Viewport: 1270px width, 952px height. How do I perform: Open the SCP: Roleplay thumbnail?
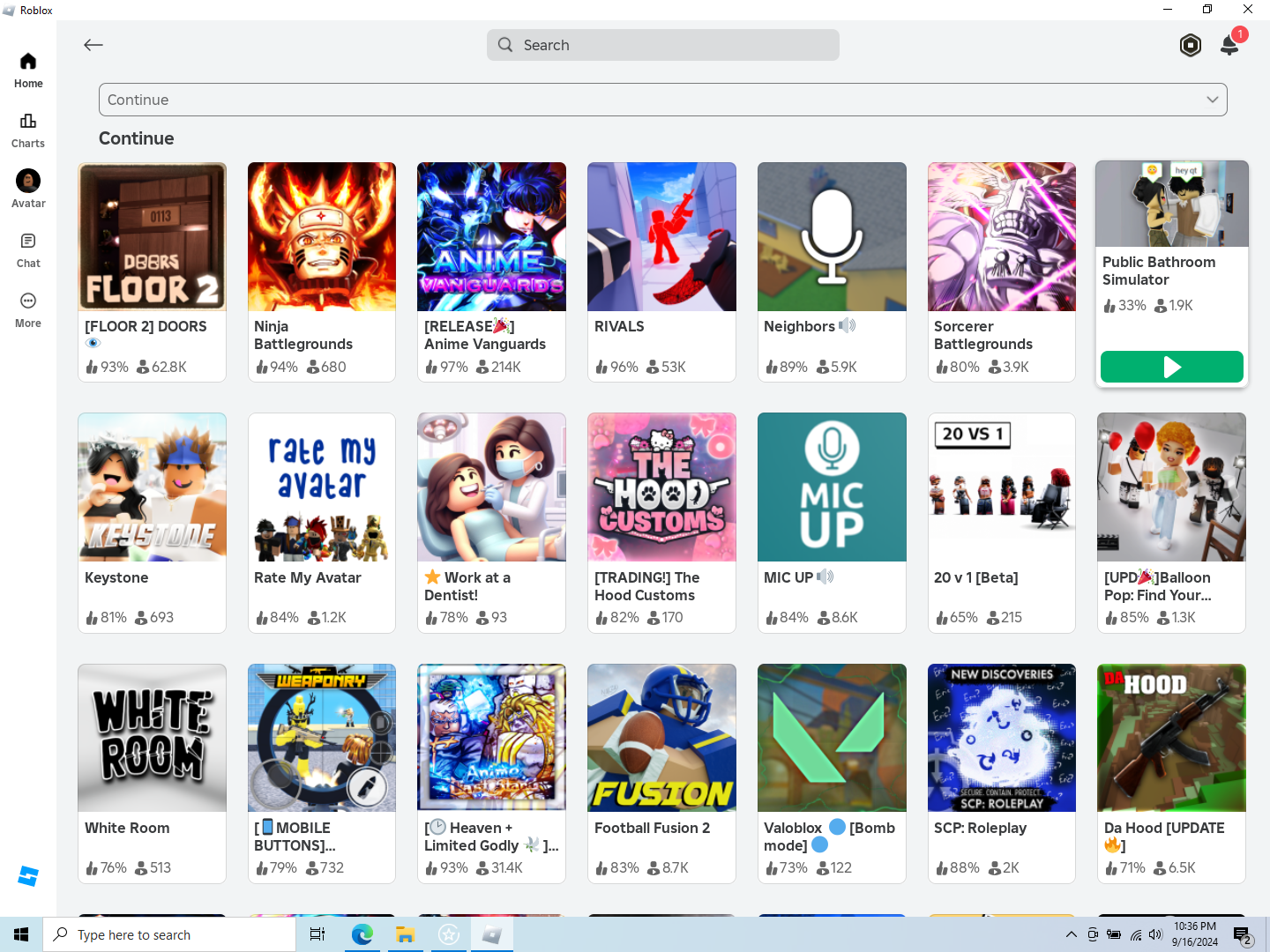coord(1002,738)
